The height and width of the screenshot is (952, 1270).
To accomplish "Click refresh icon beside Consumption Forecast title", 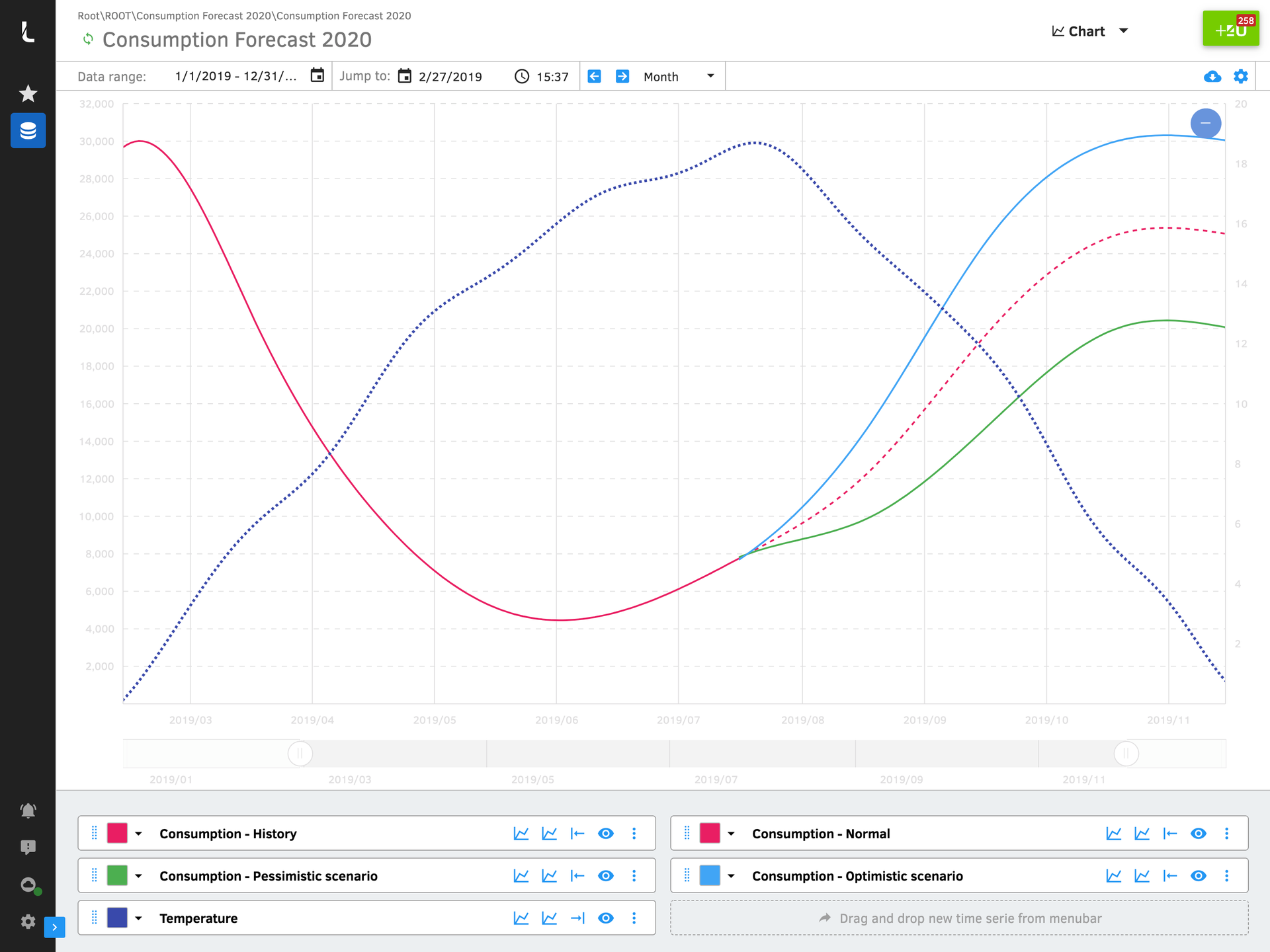I will [x=88, y=40].
